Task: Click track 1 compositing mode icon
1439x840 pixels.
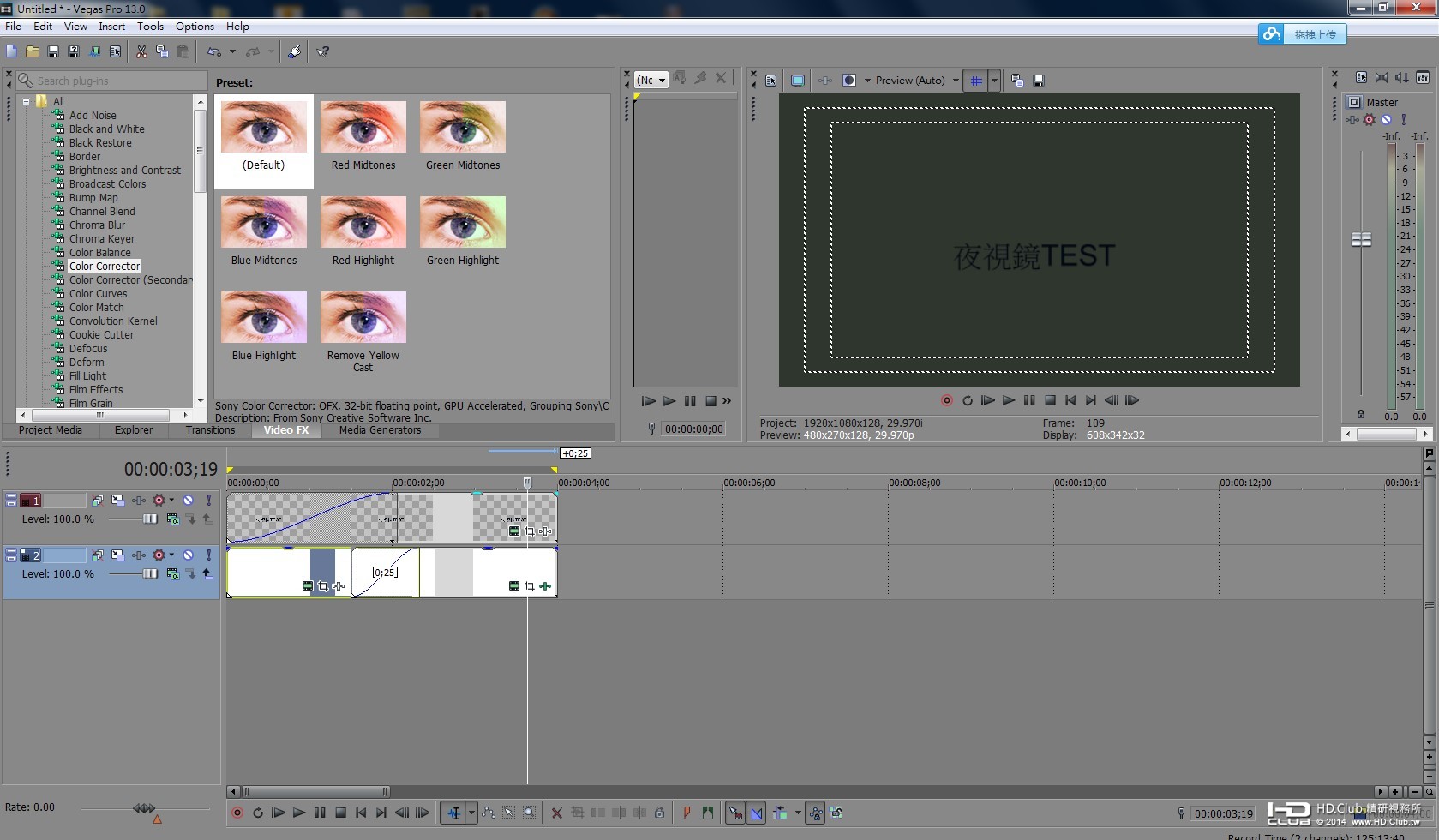Action: 173,519
